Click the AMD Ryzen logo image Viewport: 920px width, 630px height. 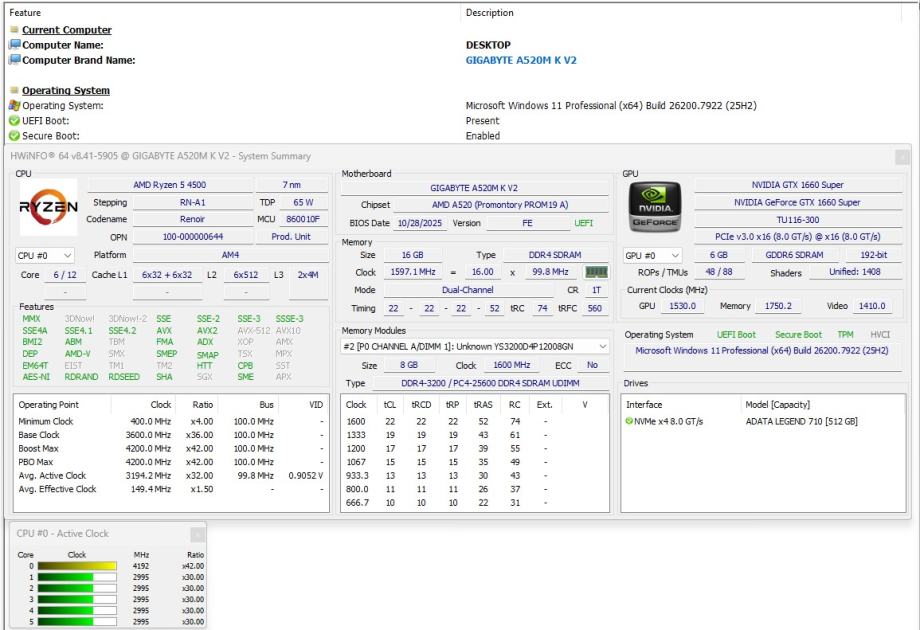48,205
